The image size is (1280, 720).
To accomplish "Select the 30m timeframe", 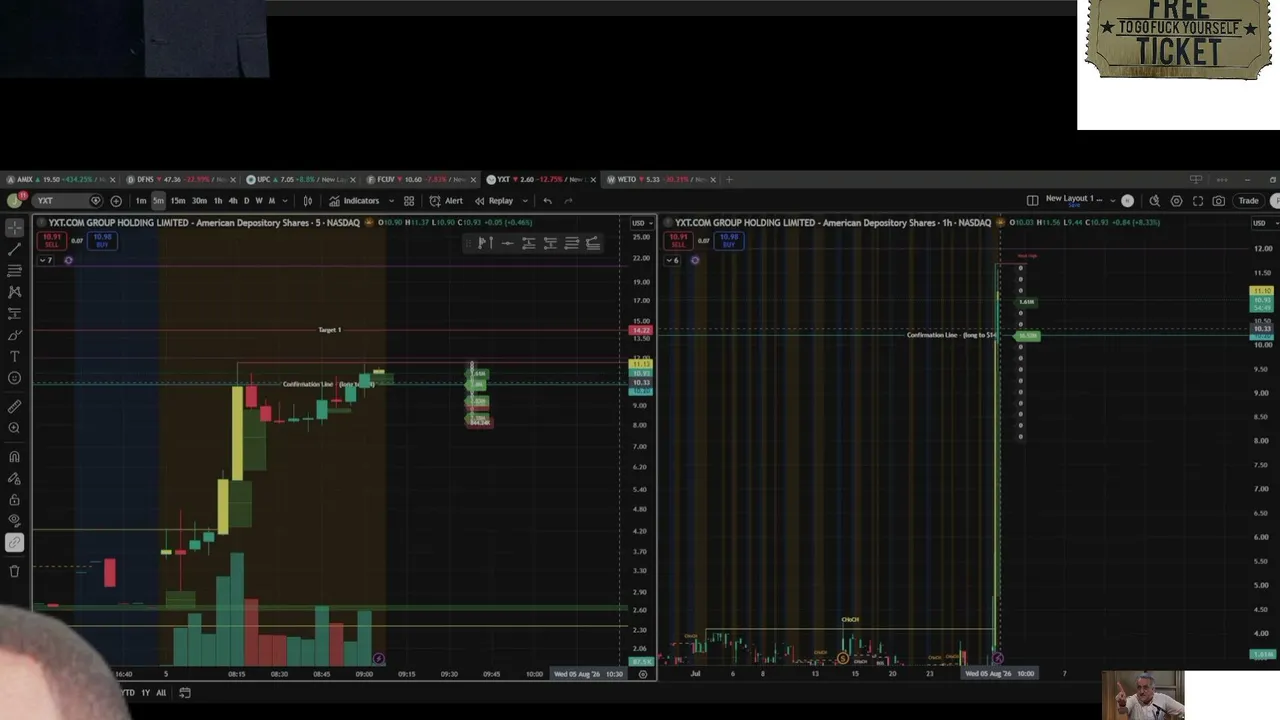I will click(199, 201).
